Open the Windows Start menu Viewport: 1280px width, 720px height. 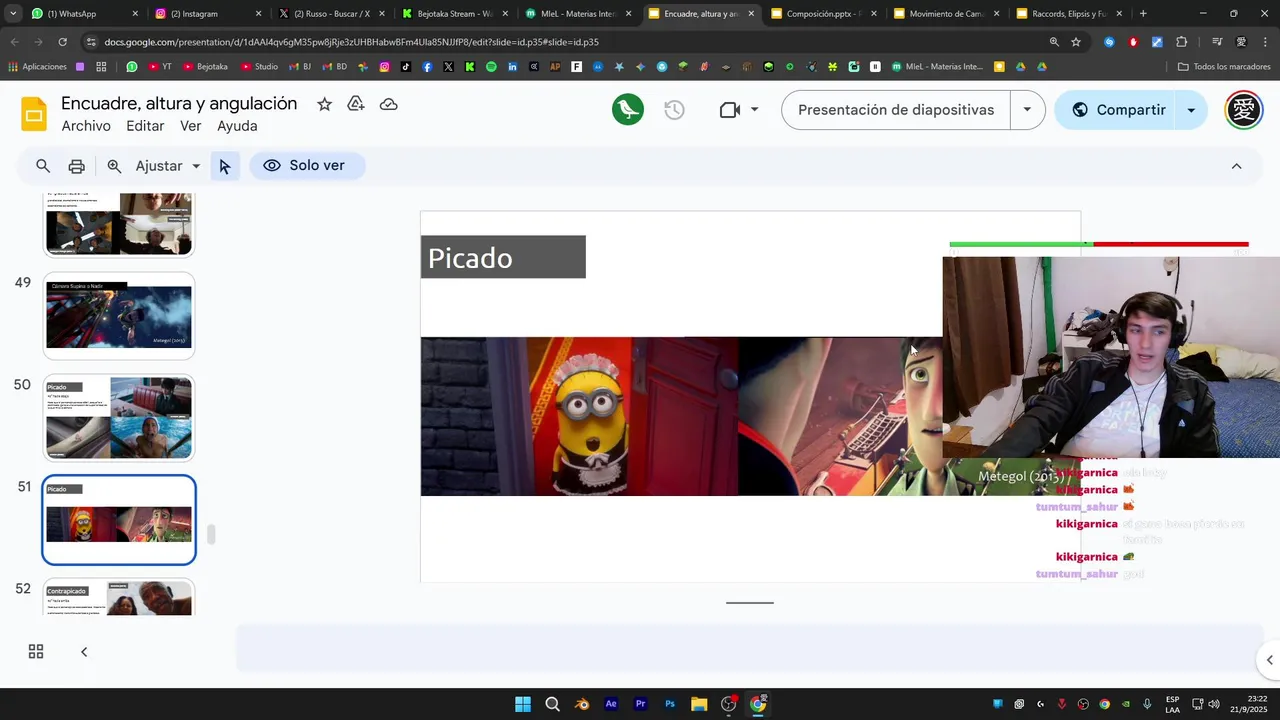tap(523, 704)
